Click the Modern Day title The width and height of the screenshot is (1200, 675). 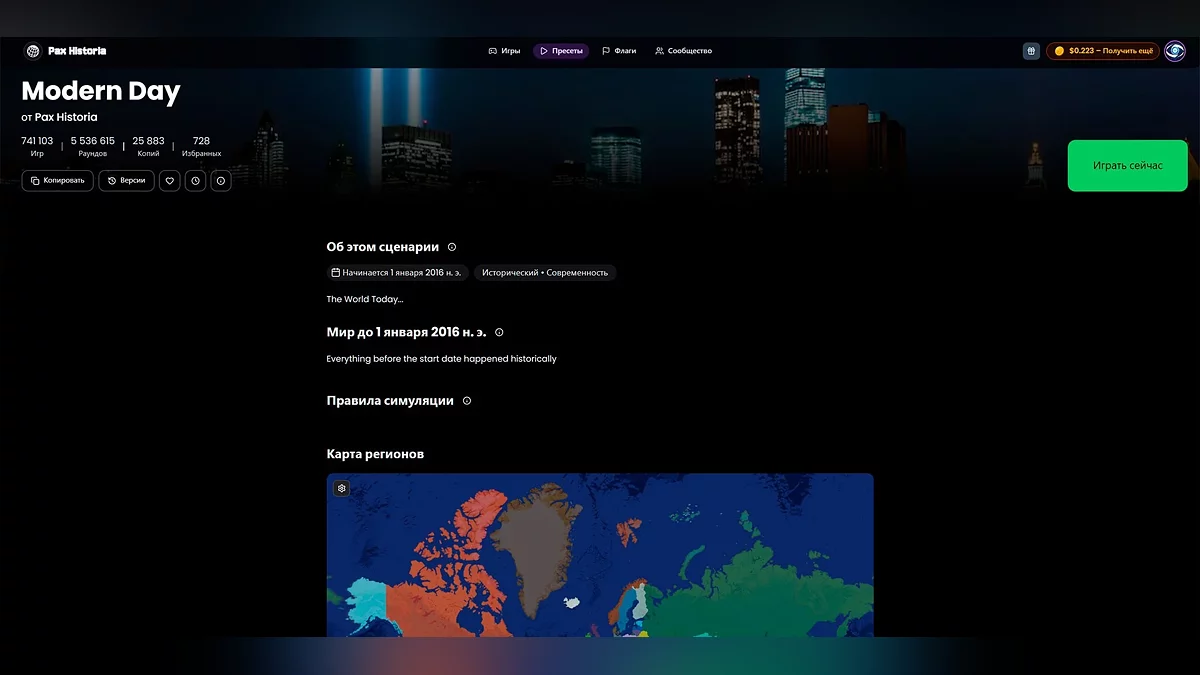click(101, 92)
